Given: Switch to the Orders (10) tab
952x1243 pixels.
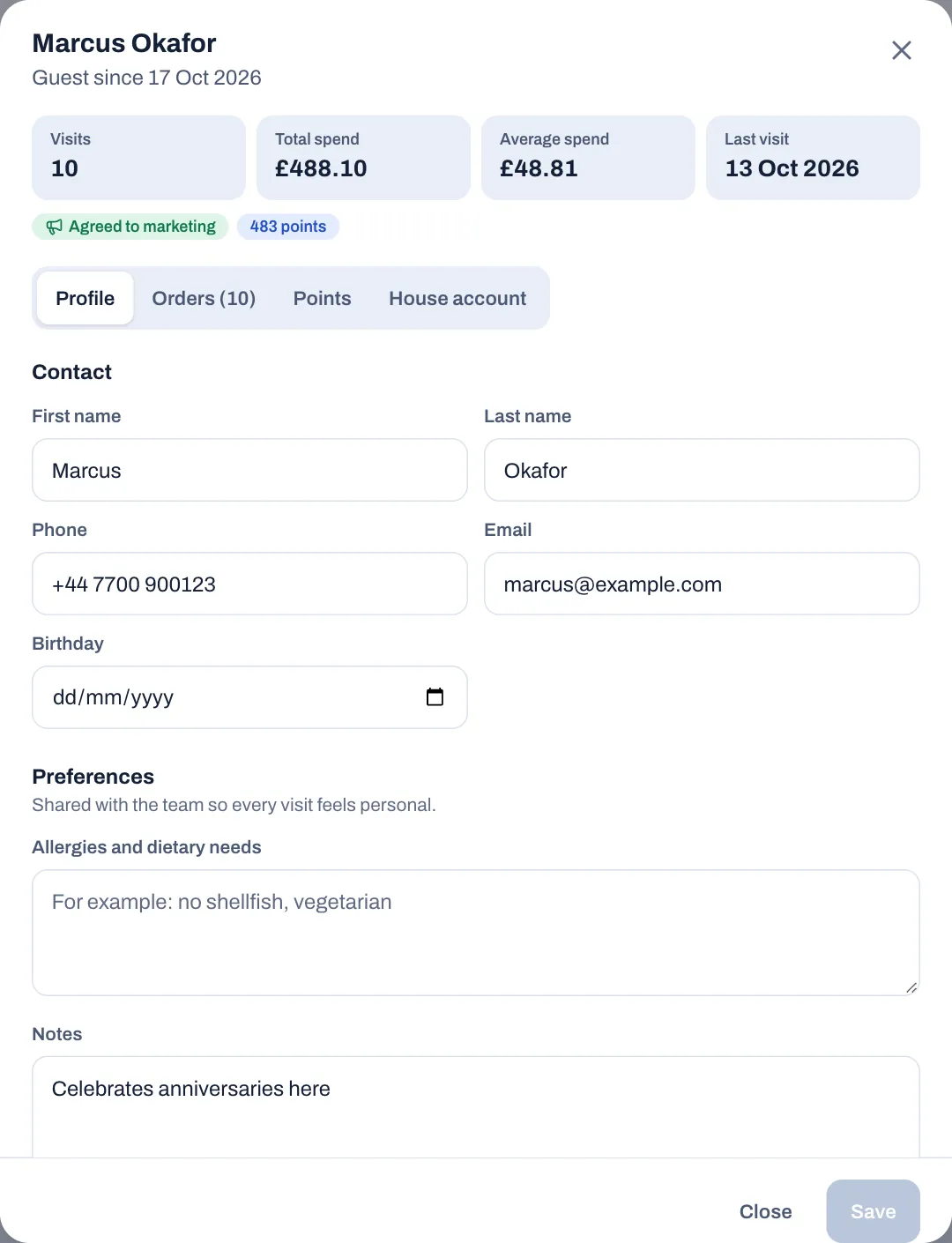Looking at the screenshot, I should (204, 298).
